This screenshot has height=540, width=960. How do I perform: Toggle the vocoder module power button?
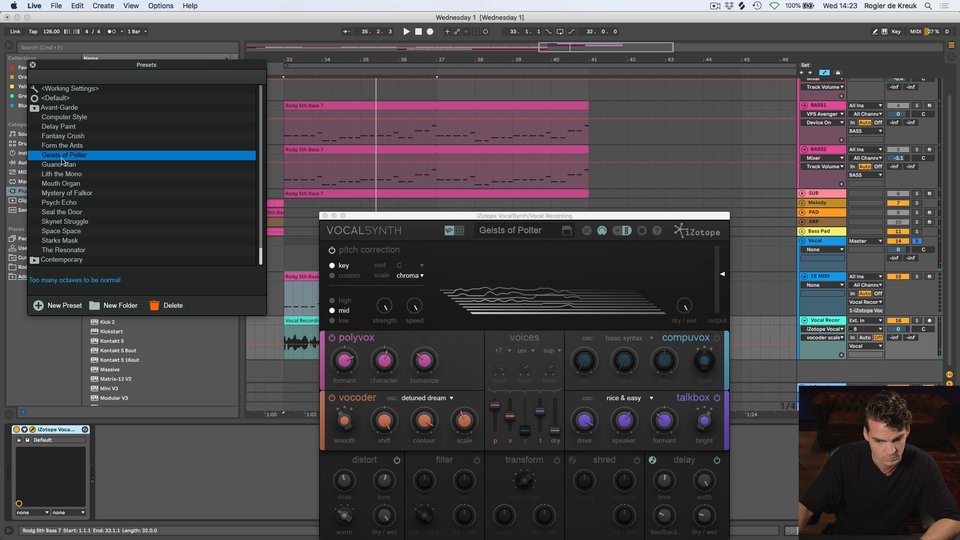[332, 397]
